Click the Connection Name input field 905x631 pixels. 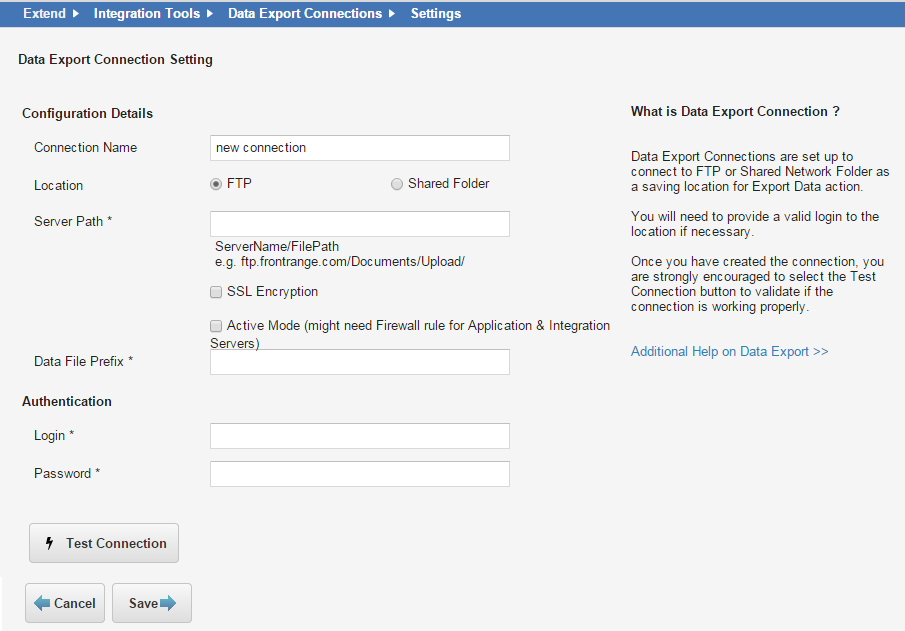click(359, 147)
